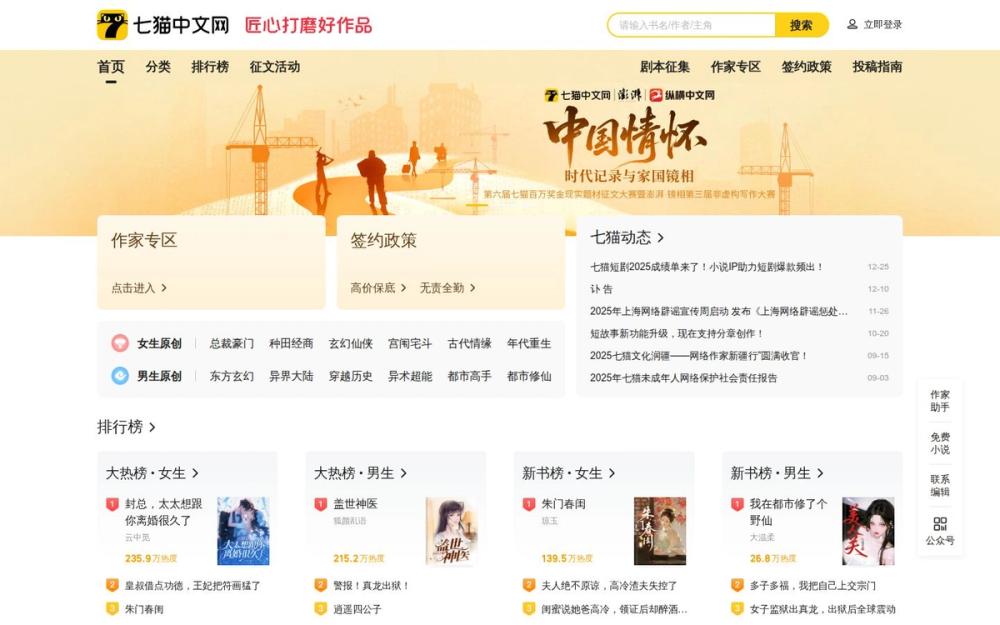Focus the book search input field
This screenshot has width=1000, height=625.
click(x=692, y=25)
